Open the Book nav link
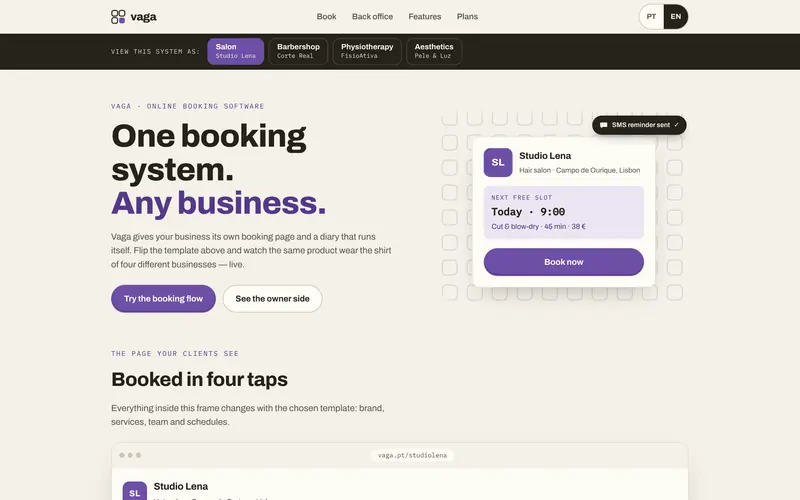The height and width of the screenshot is (500, 800). tap(327, 17)
